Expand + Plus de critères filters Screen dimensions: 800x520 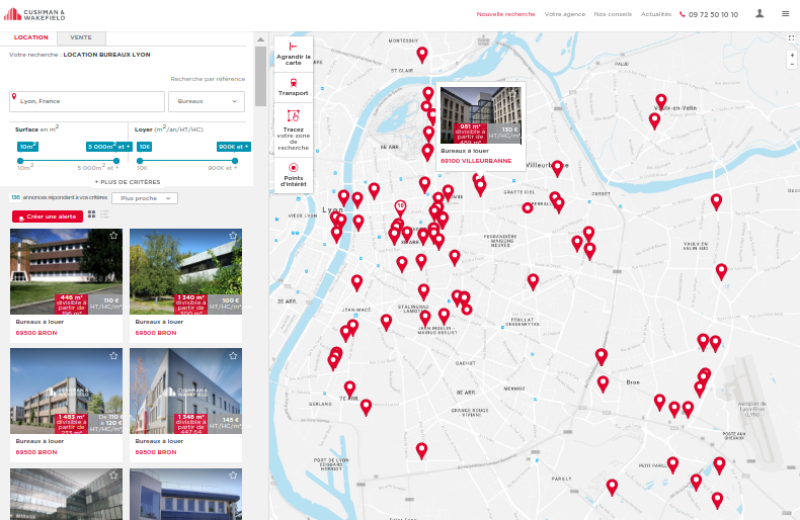[x=127, y=182]
